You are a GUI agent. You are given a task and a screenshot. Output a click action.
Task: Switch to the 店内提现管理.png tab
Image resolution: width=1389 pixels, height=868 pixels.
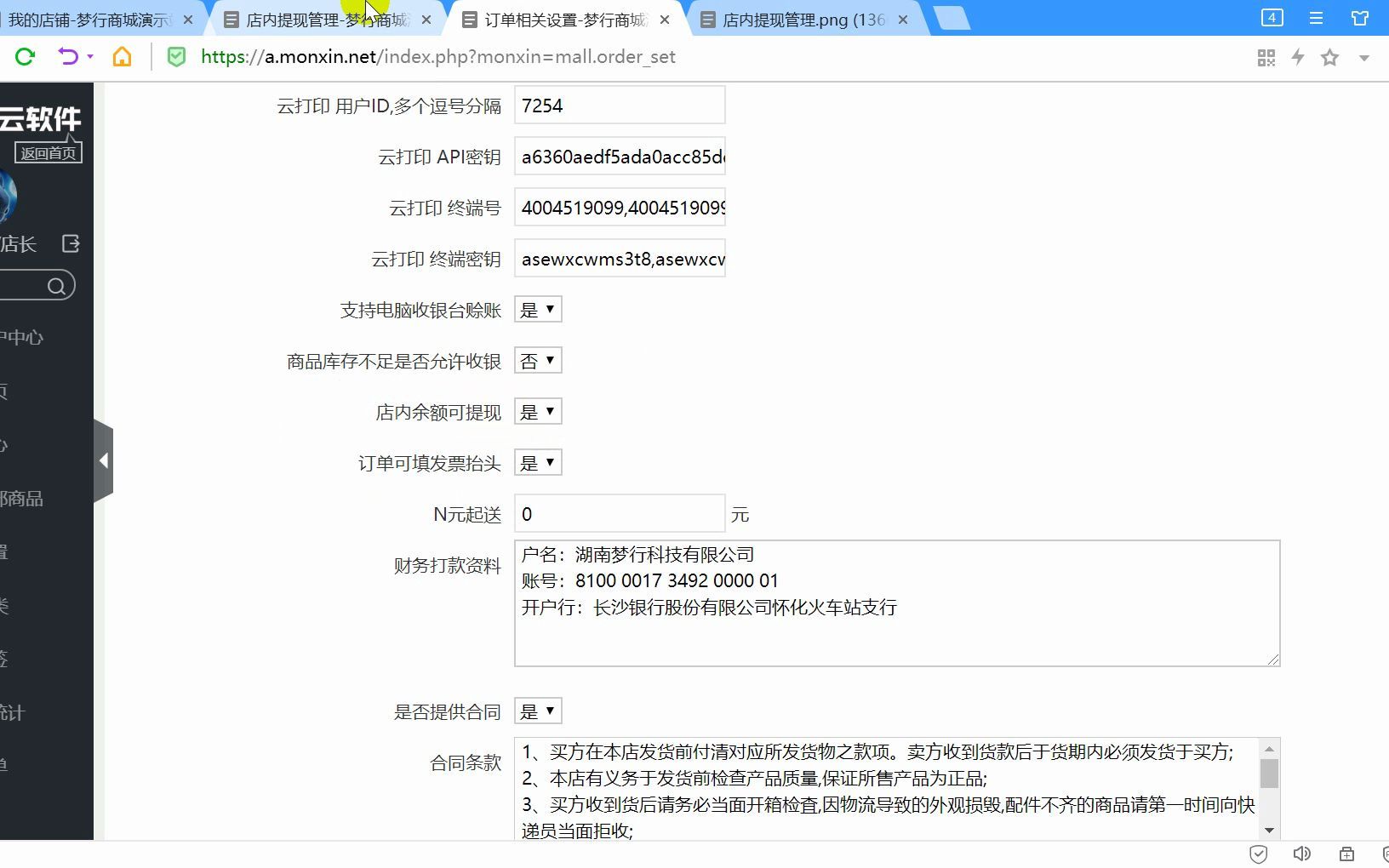tap(804, 20)
